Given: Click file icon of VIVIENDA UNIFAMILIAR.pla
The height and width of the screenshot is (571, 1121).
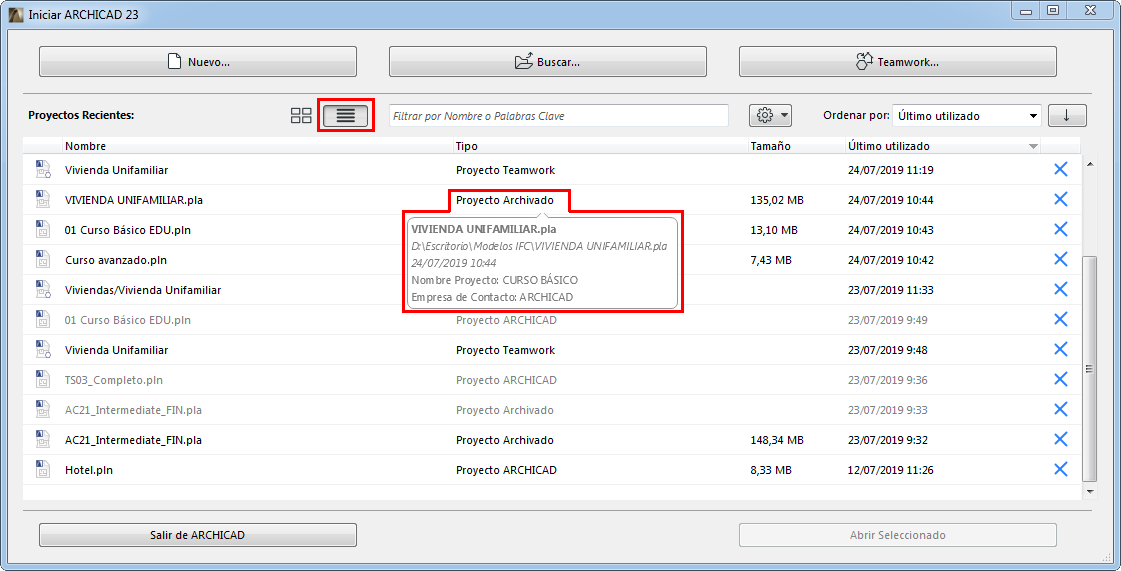Looking at the screenshot, I should [42, 199].
